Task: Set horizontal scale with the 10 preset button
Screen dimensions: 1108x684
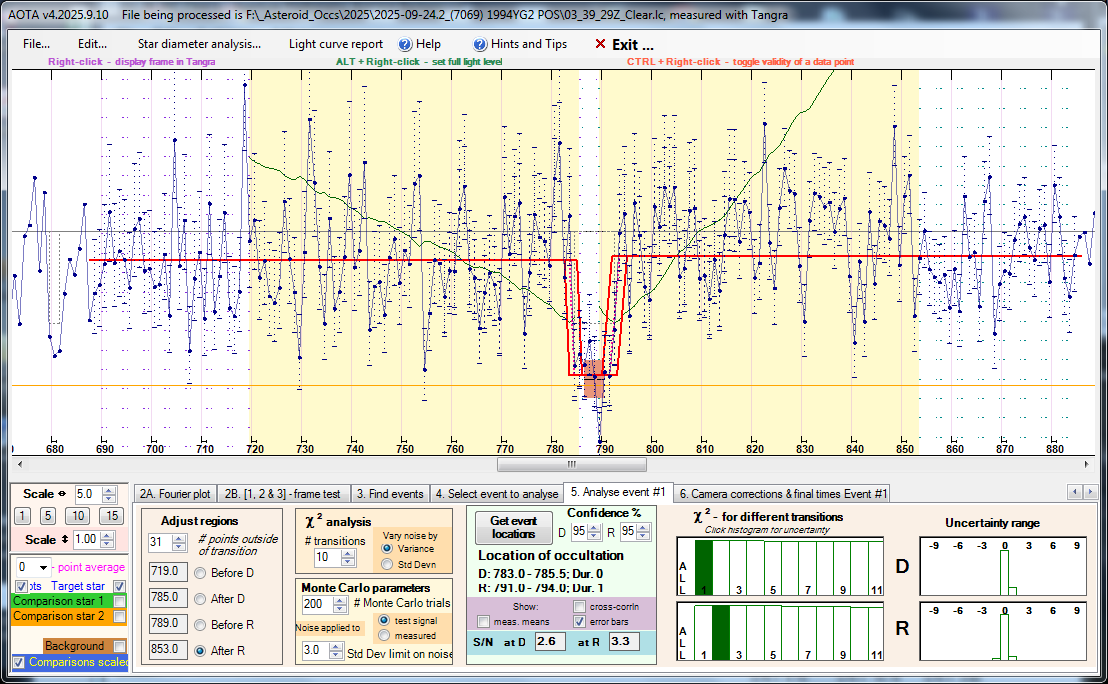Action: coord(76,516)
